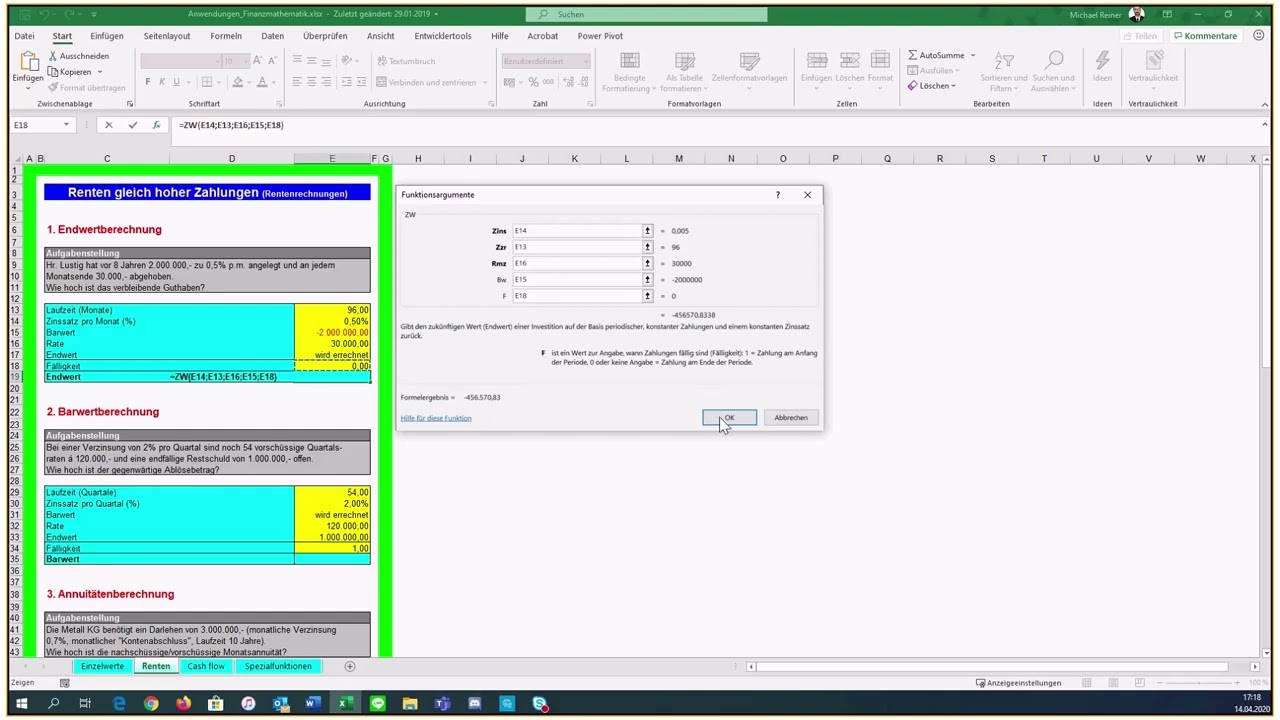Add a new sheet with plus button
This screenshot has height=720, width=1280.
[x=350, y=666]
